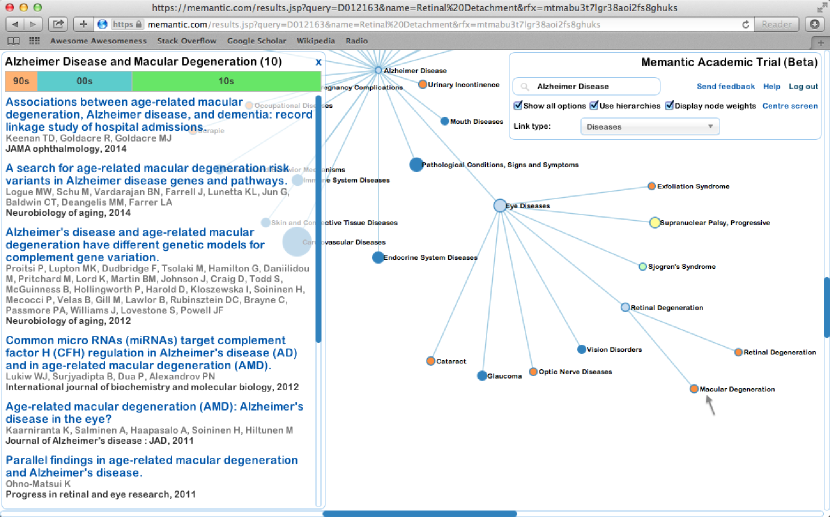Screen dimensions: 830x517
Task: Open the complement gene variation article
Action: point(135,244)
